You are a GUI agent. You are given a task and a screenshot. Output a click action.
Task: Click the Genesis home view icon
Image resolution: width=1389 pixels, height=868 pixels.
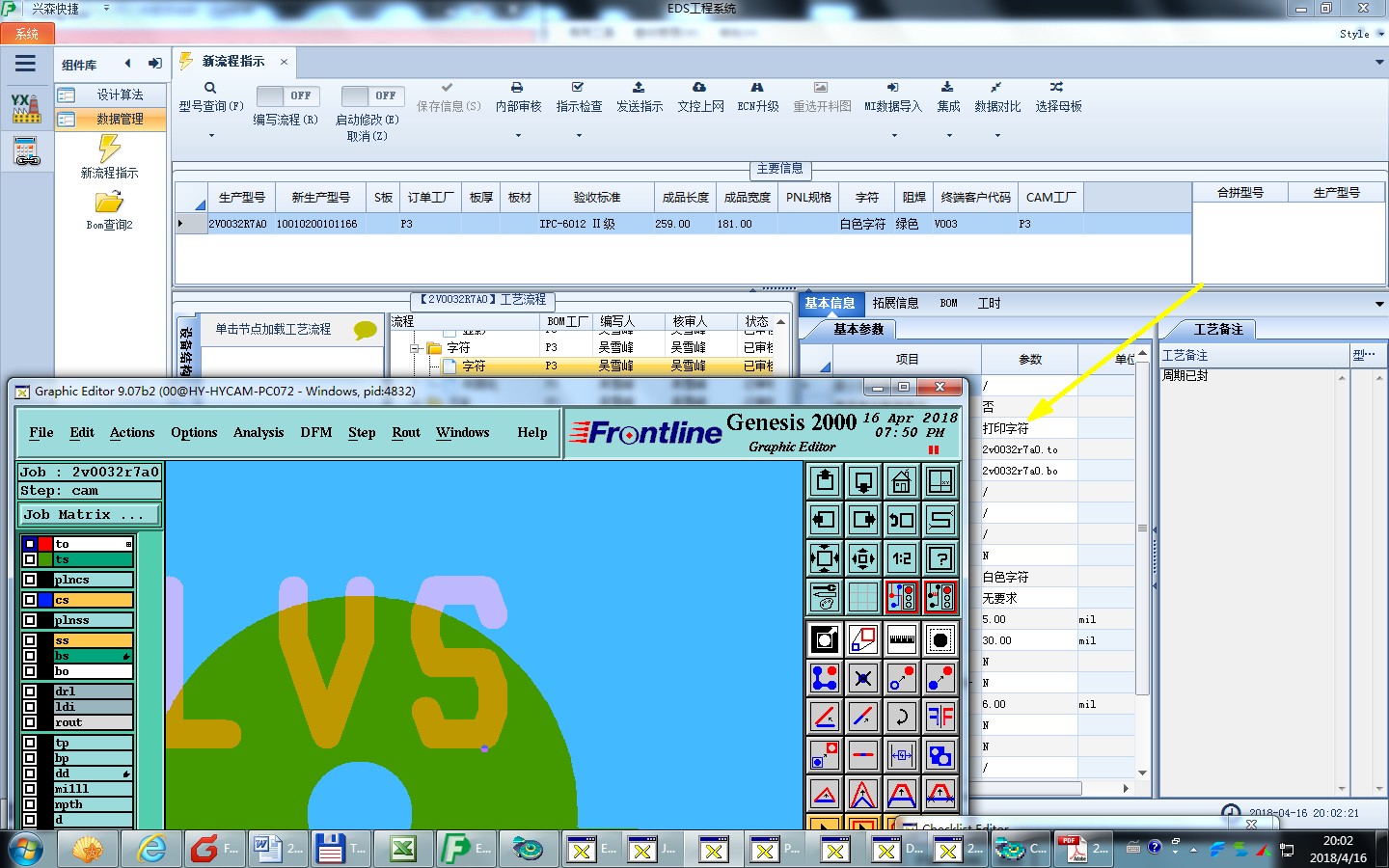pyautogui.click(x=902, y=480)
